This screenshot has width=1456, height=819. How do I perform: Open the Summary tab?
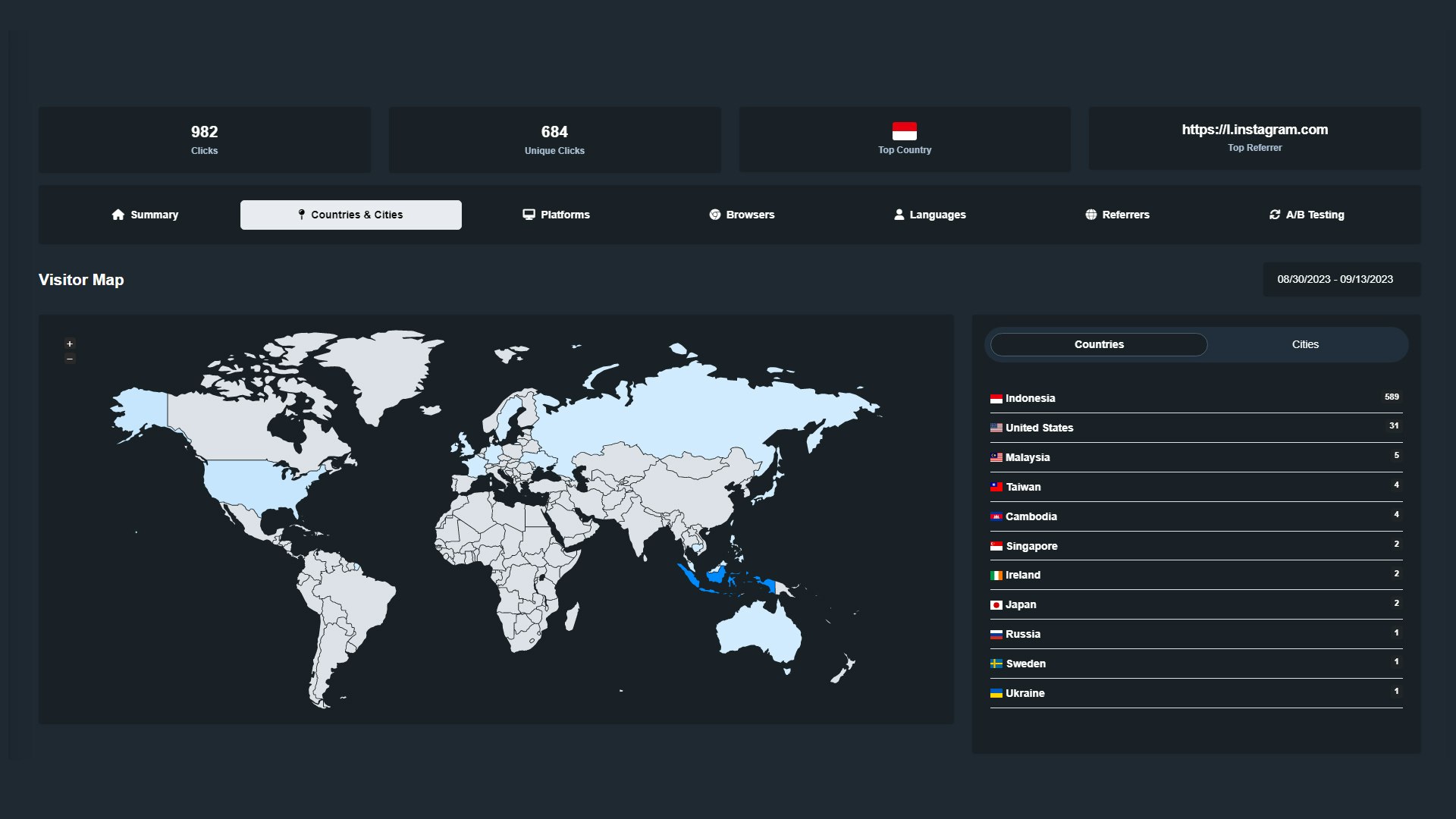point(145,215)
